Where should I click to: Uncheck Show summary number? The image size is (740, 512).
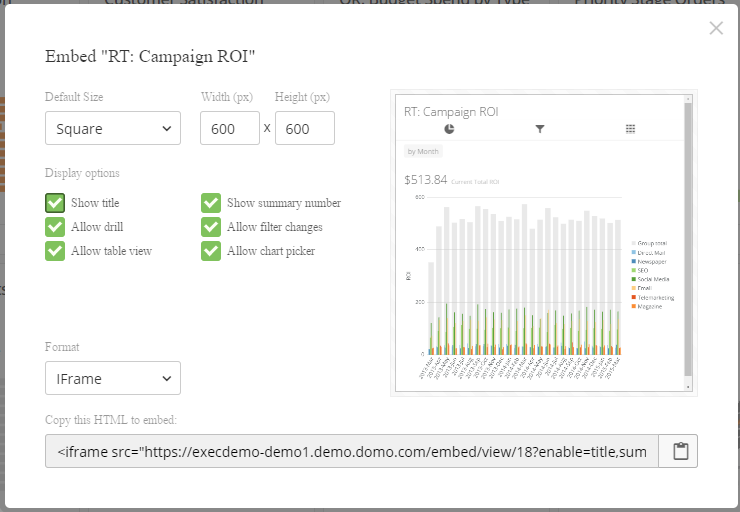point(211,203)
